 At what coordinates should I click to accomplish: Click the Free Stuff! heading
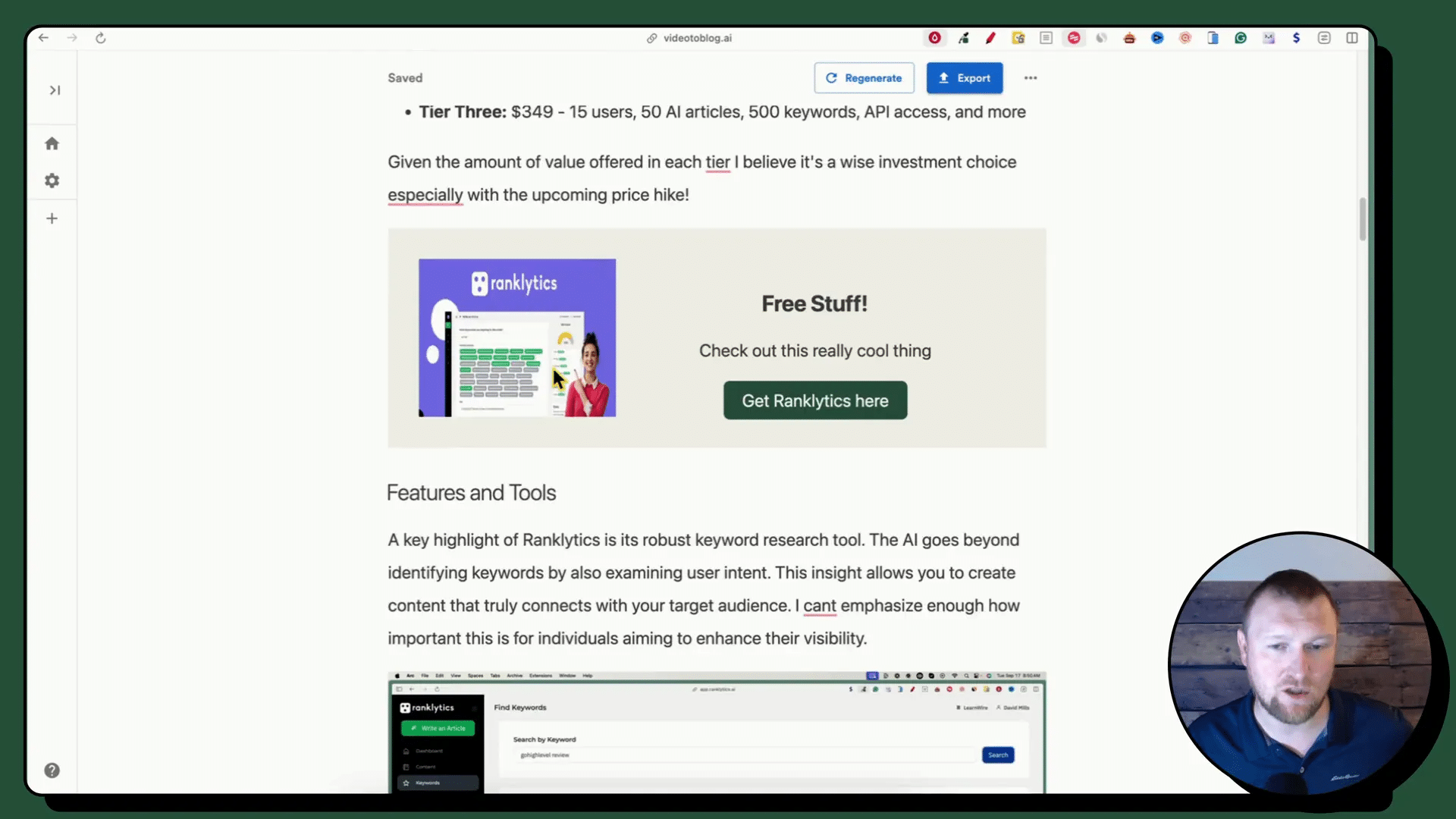click(x=814, y=304)
